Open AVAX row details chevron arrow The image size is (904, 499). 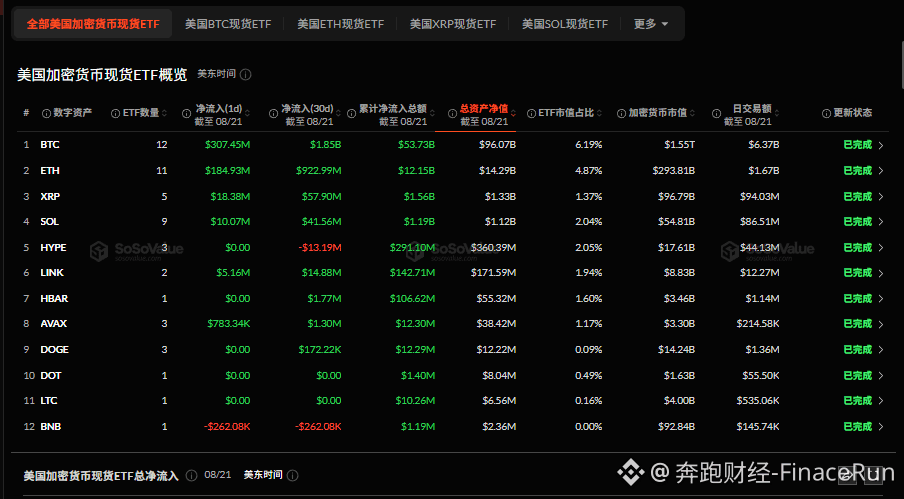(881, 324)
